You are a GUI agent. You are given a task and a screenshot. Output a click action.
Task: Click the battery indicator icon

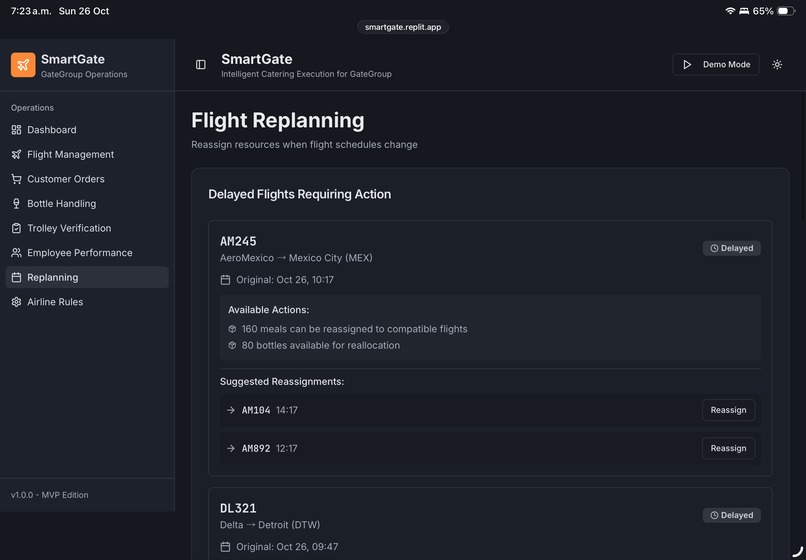click(786, 11)
